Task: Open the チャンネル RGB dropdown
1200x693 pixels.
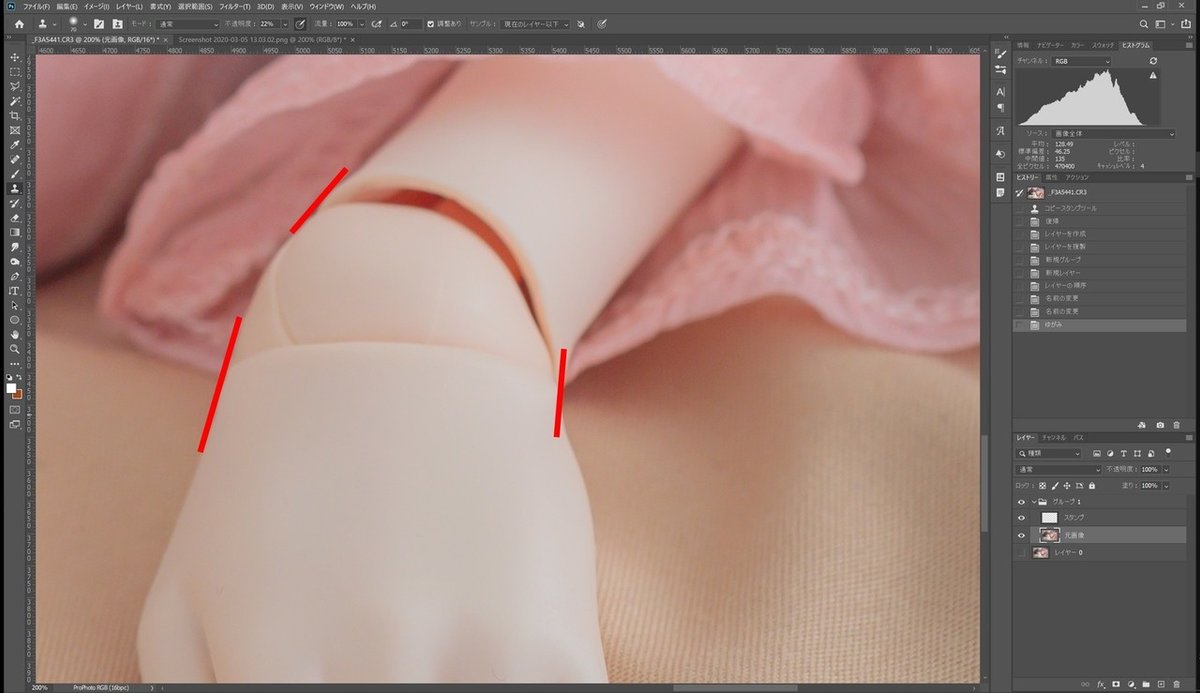Action: tap(1082, 61)
